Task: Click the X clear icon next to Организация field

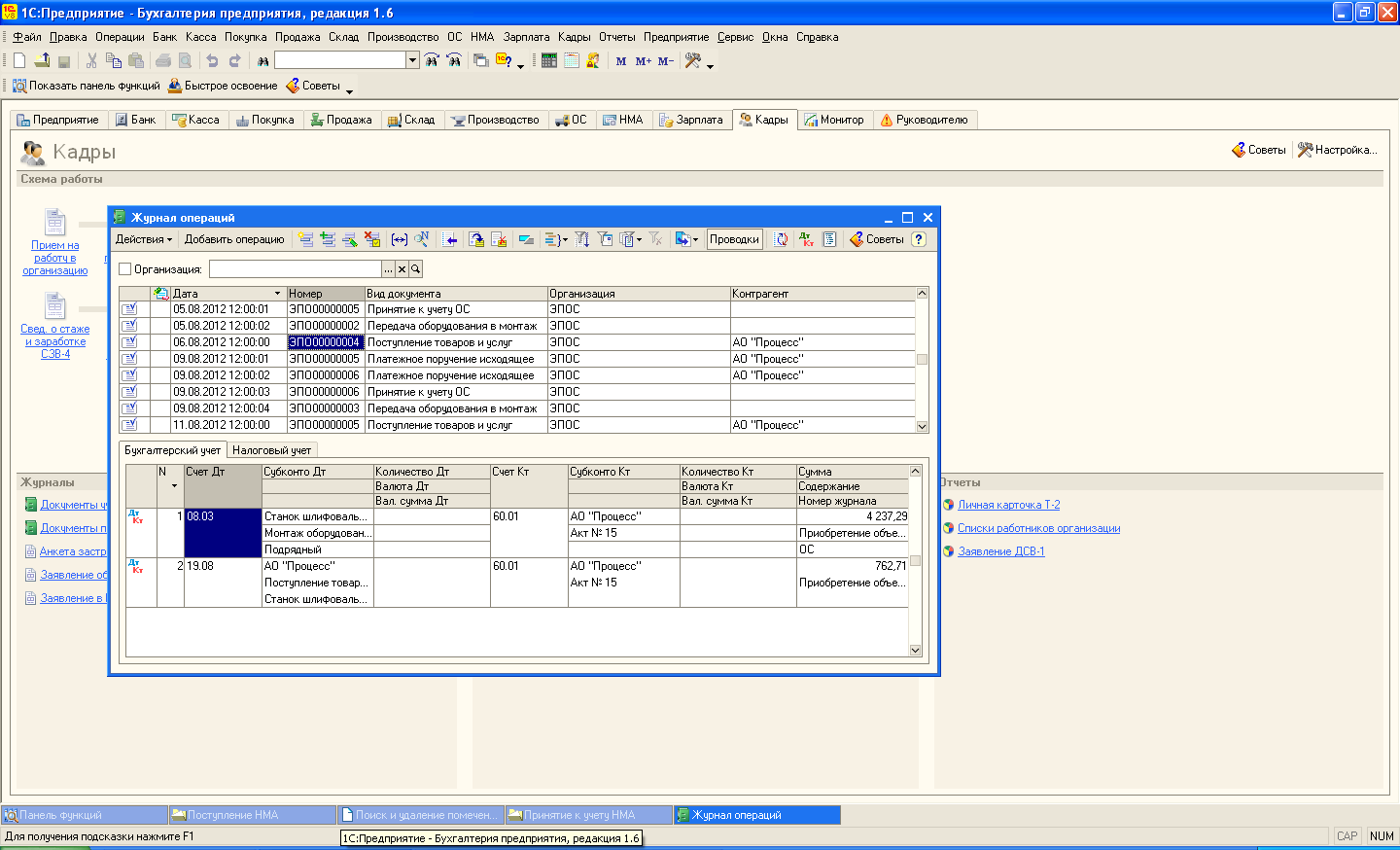Action: [402, 269]
